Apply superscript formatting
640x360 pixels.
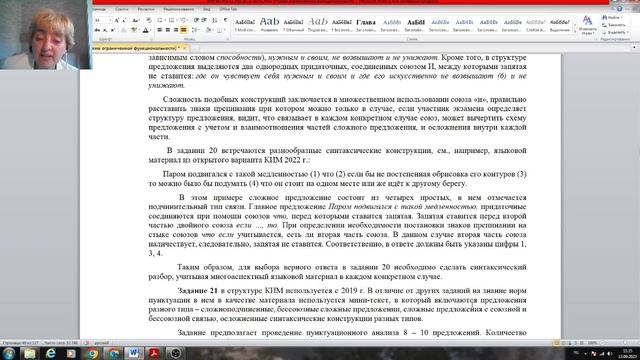[113, 30]
